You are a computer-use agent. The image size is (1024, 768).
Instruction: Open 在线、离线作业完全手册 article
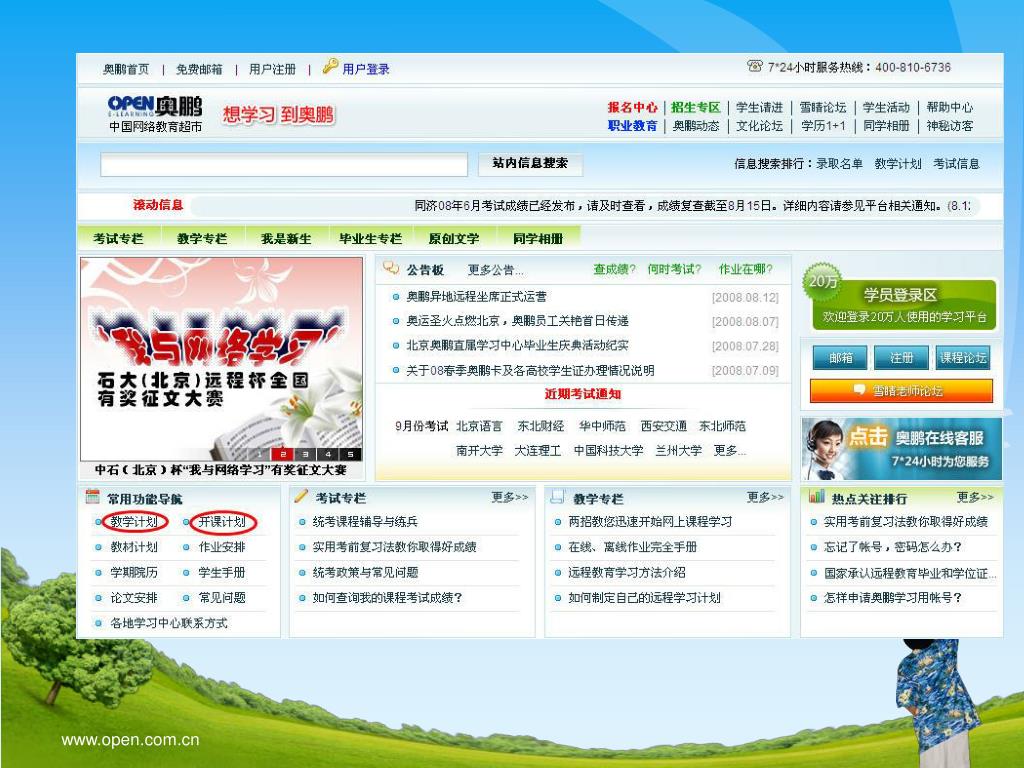(633, 547)
